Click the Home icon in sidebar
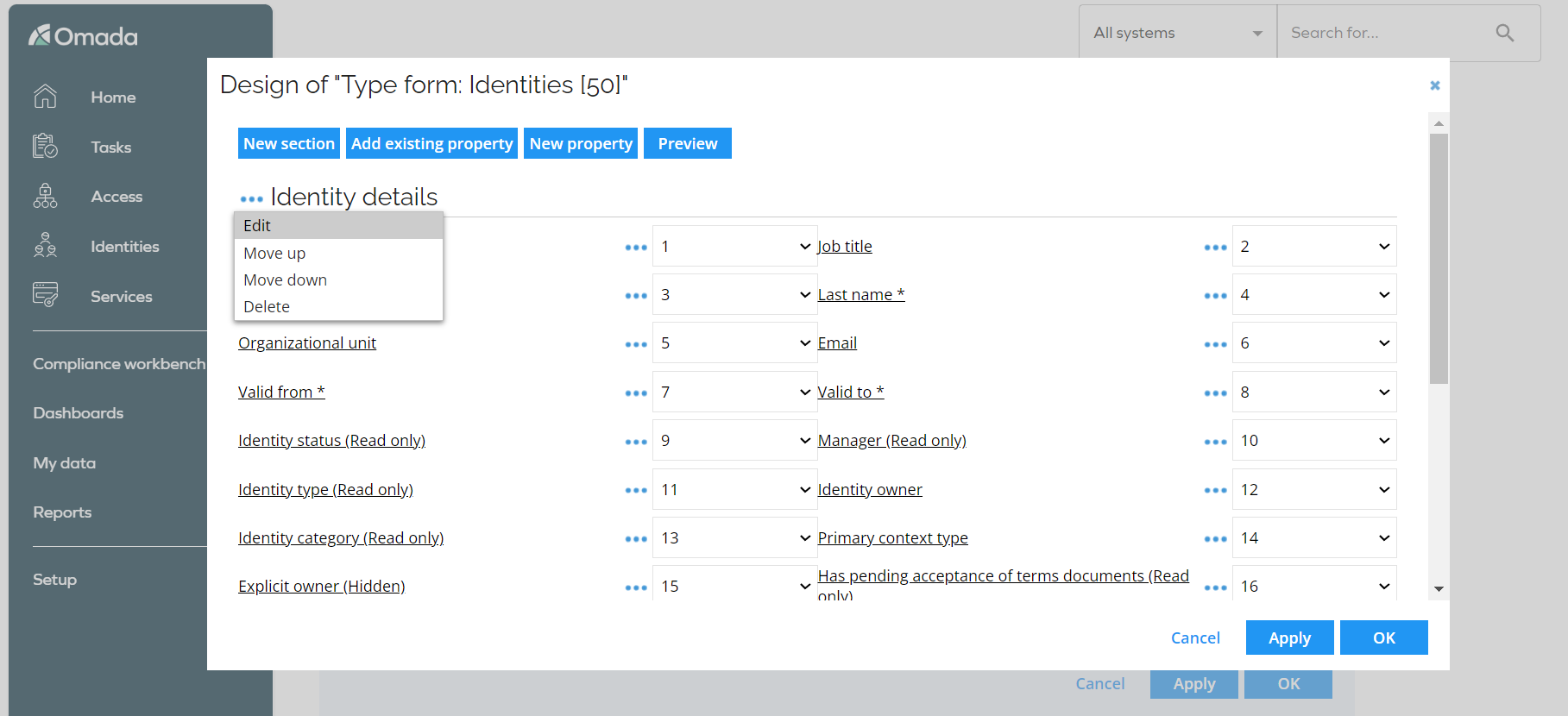This screenshot has height=716, width=1568. [x=45, y=97]
